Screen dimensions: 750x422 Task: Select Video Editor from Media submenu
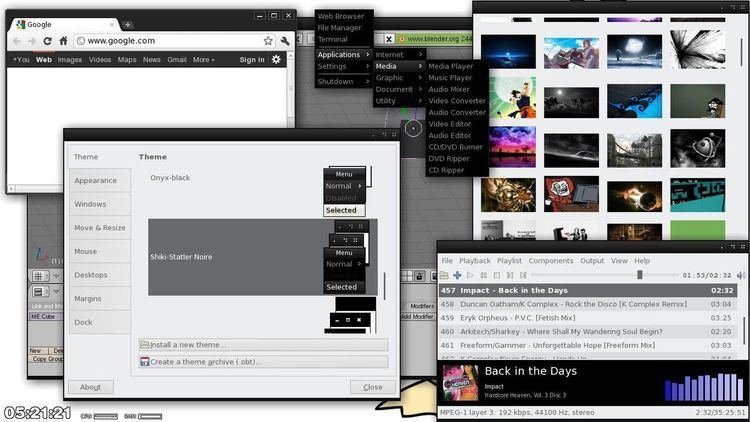(x=449, y=124)
